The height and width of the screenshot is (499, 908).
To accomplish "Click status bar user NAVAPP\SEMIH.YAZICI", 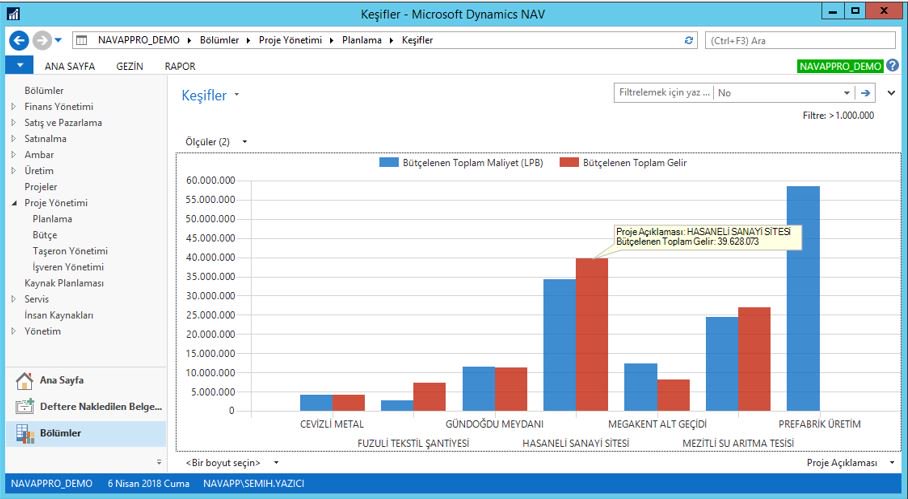I will point(254,483).
